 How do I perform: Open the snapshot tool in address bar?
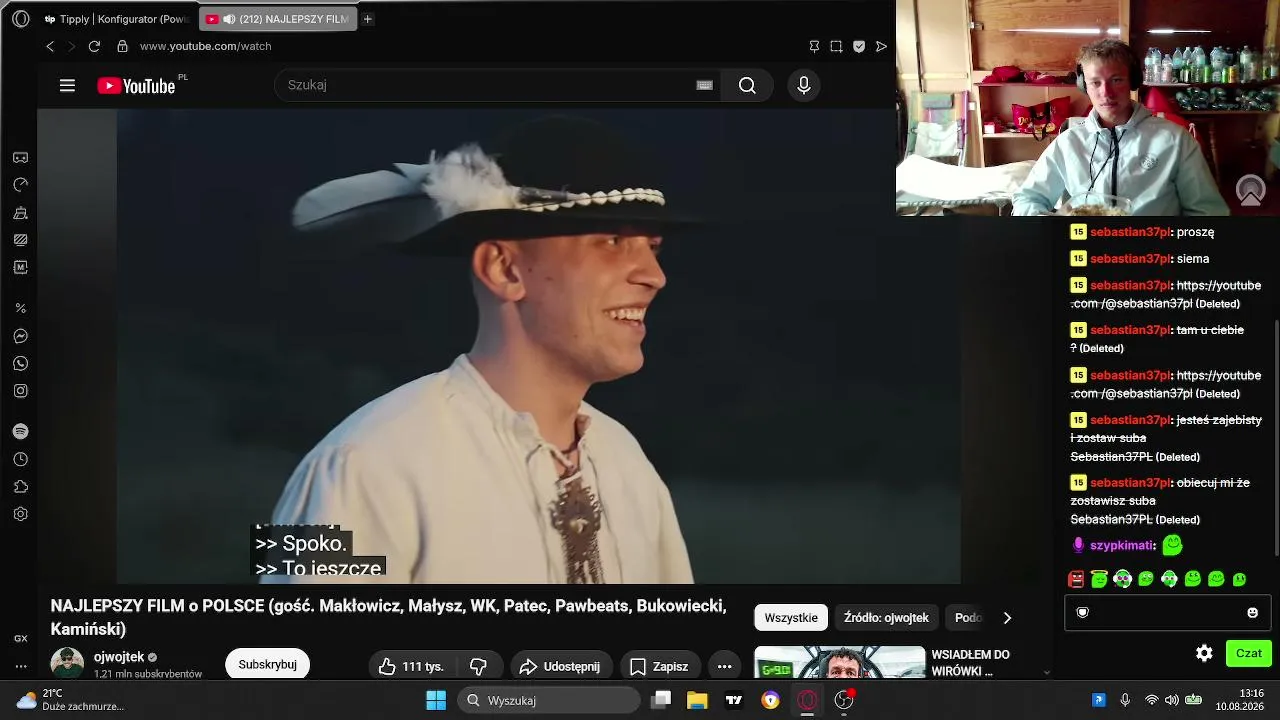click(x=836, y=46)
